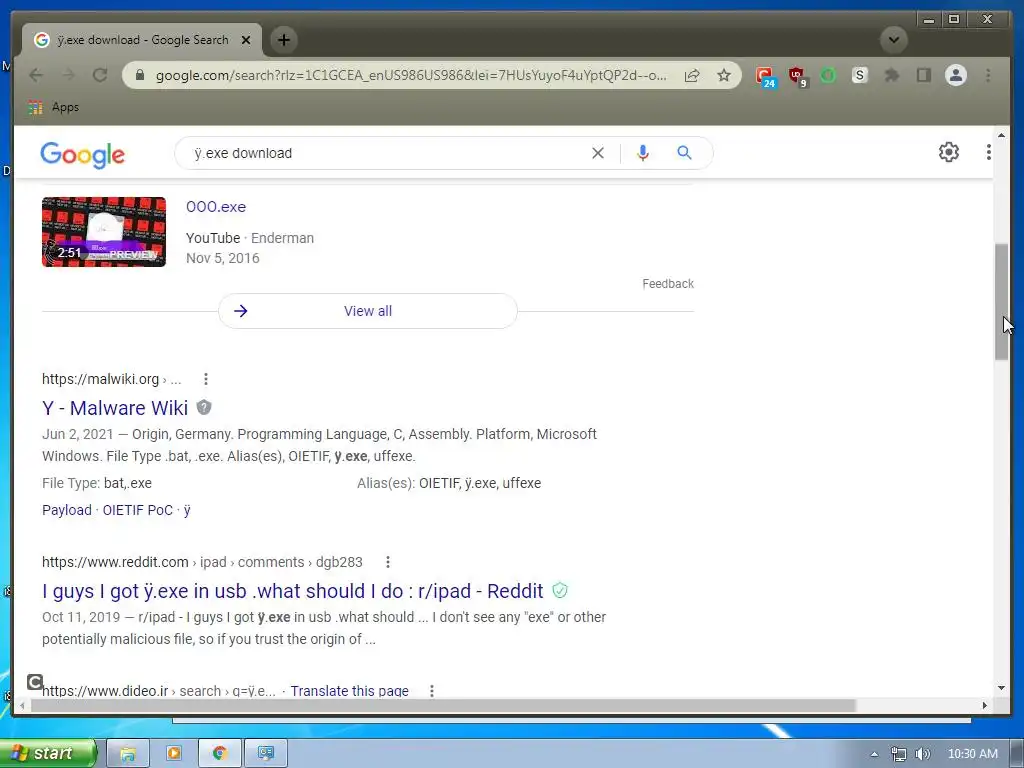Open the Extensions puzzle piece menu
The width and height of the screenshot is (1024, 768).
click(x=891, y=75)
